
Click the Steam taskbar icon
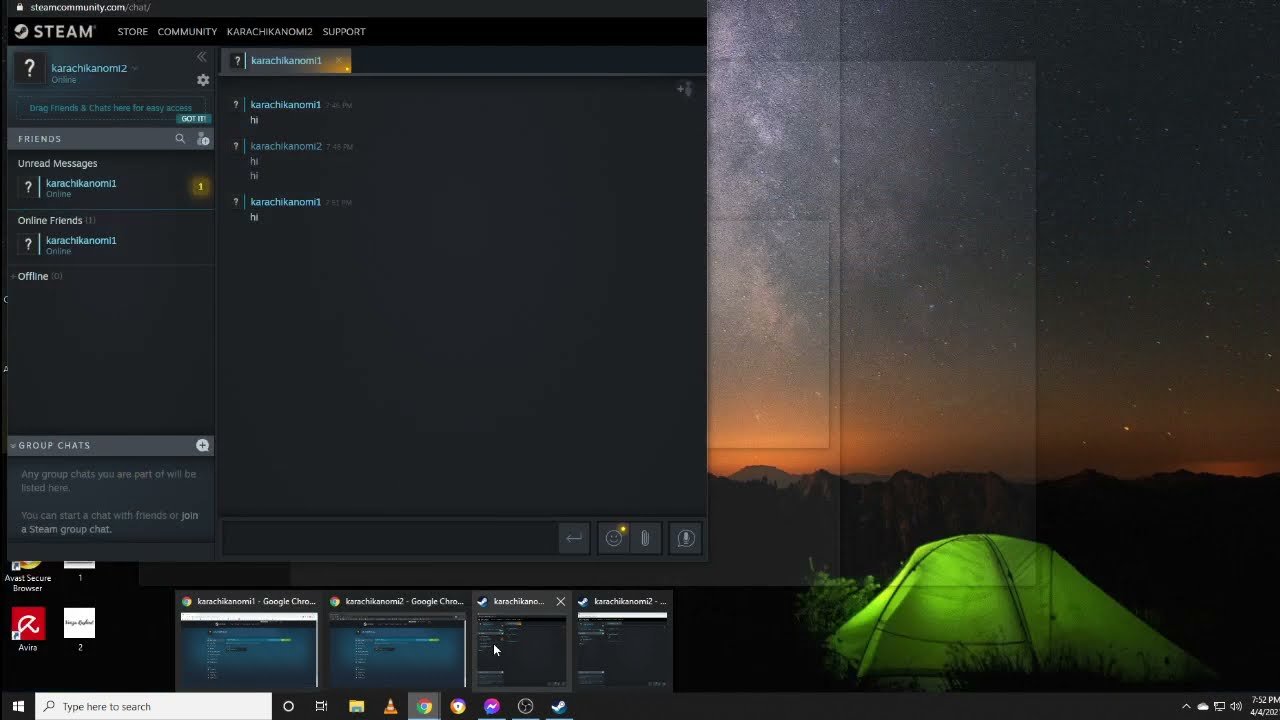click(x=559, y=706)
